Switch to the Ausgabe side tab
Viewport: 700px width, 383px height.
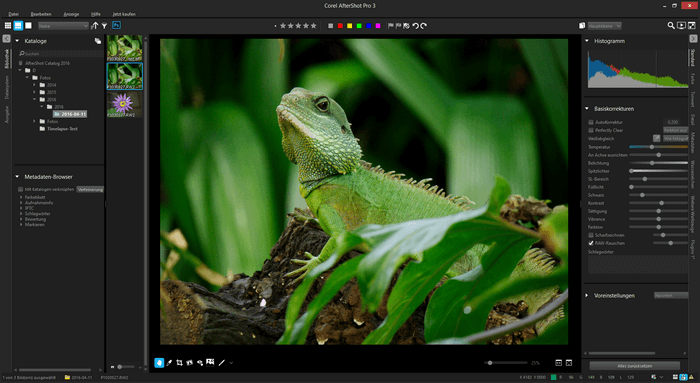tap(7, 114)
